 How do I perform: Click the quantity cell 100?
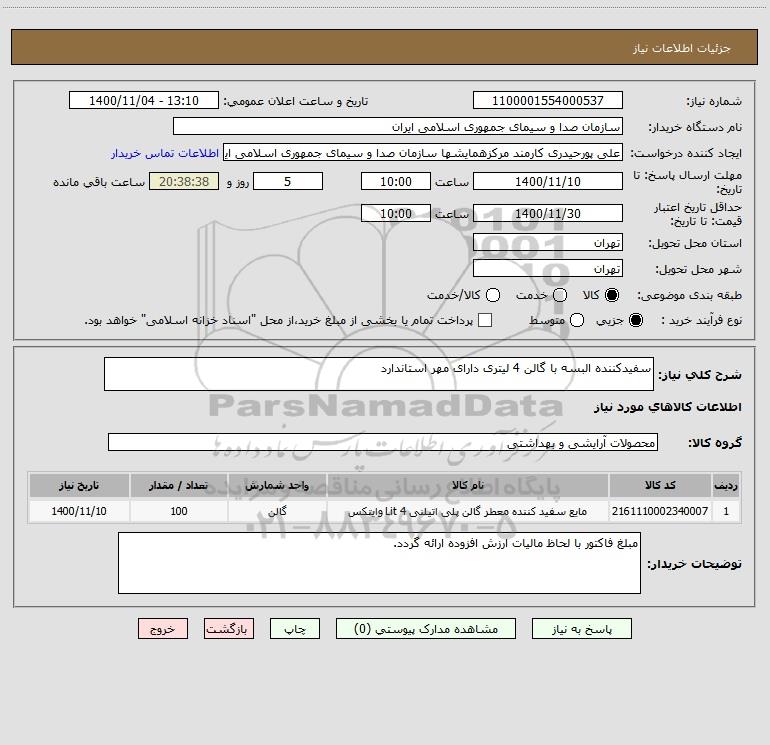pyautogui.click(x=179, y=511)
